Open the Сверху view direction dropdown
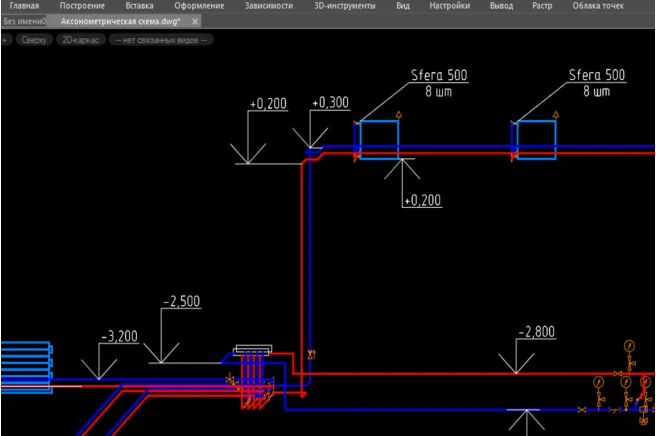Viewport: 656px width, 436px height. [34, 40]
